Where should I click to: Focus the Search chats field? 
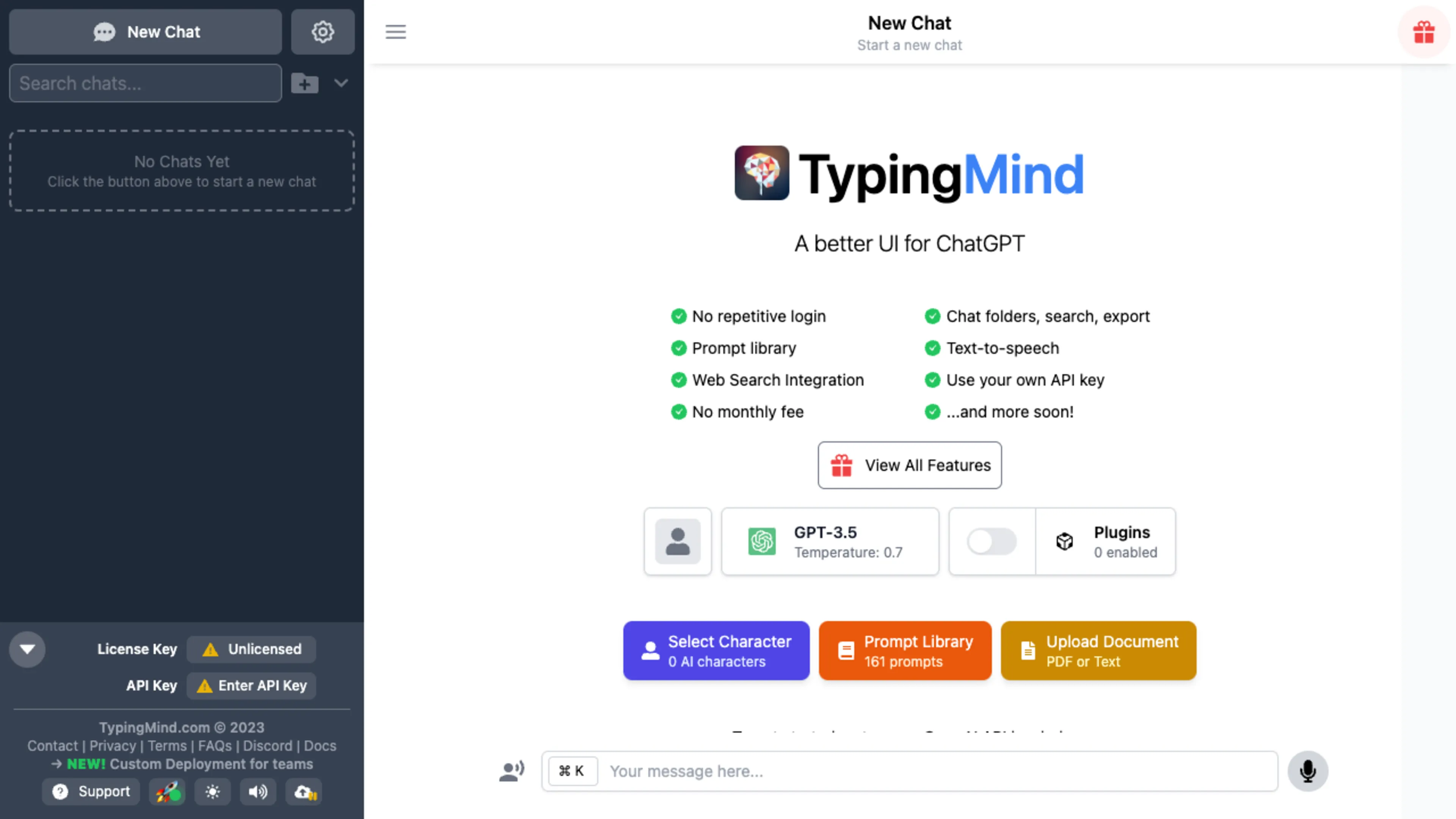pos(145,83)
